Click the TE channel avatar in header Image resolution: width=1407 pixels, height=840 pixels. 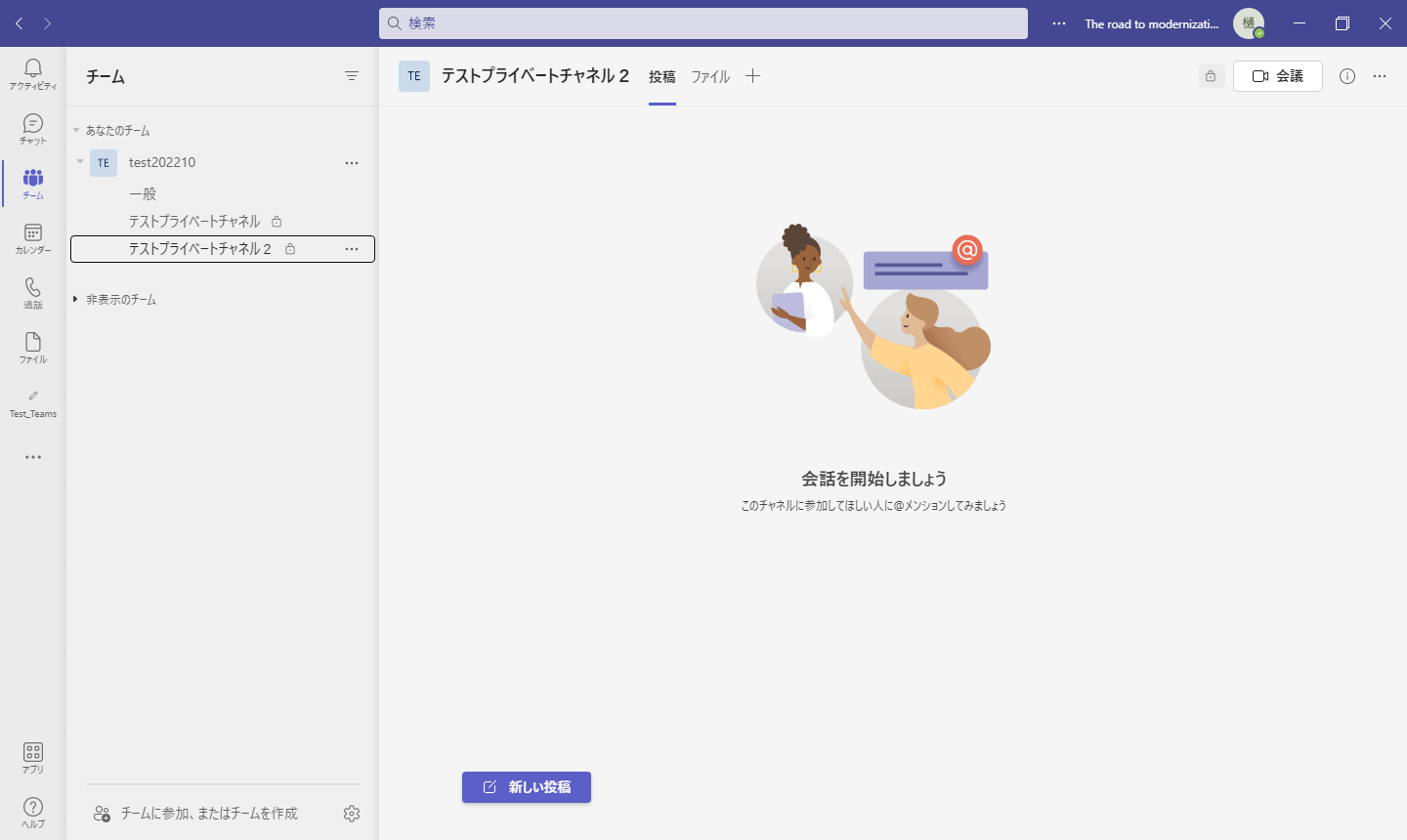point(414,76)
